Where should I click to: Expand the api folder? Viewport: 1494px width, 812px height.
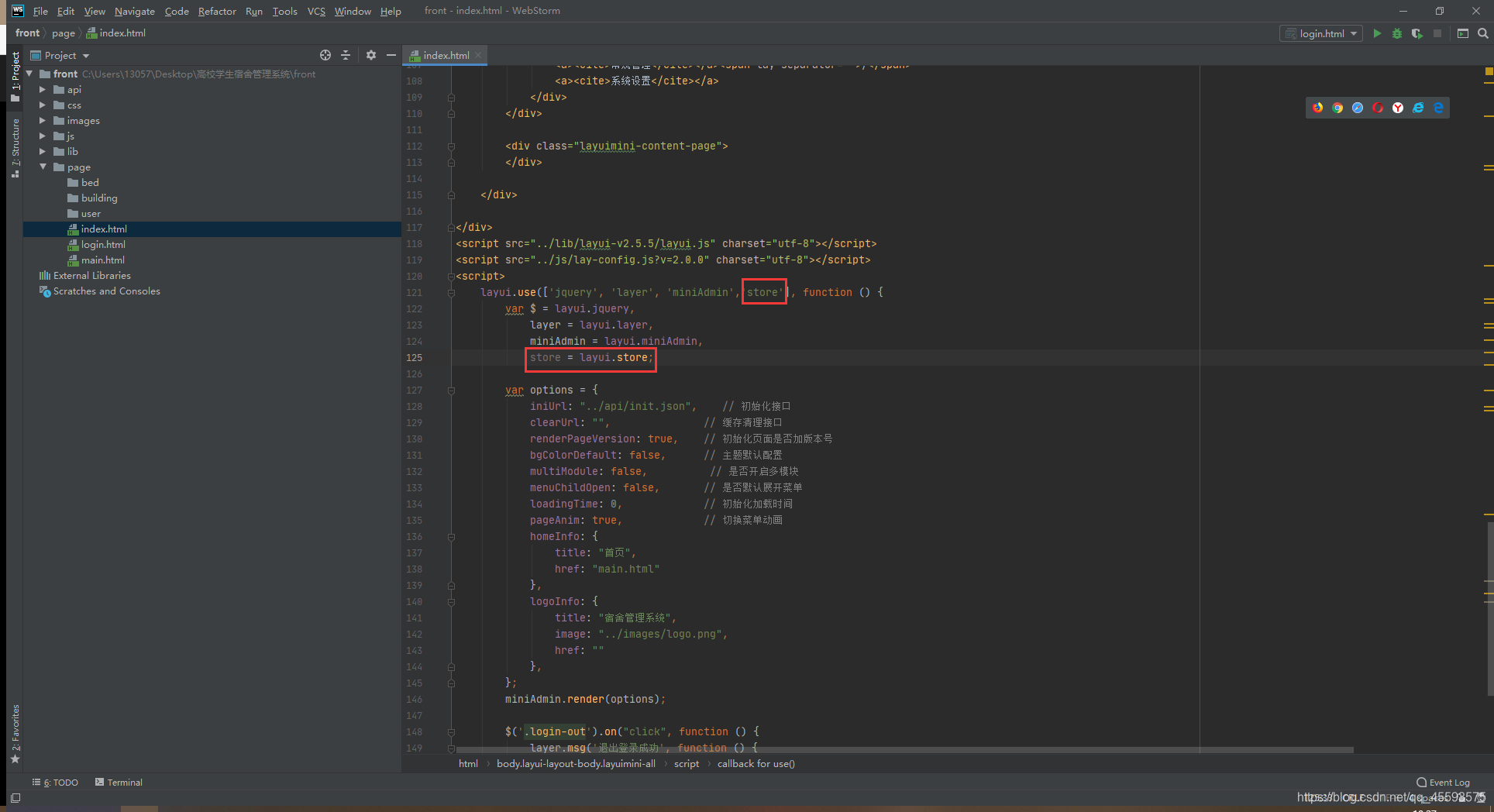43,90
